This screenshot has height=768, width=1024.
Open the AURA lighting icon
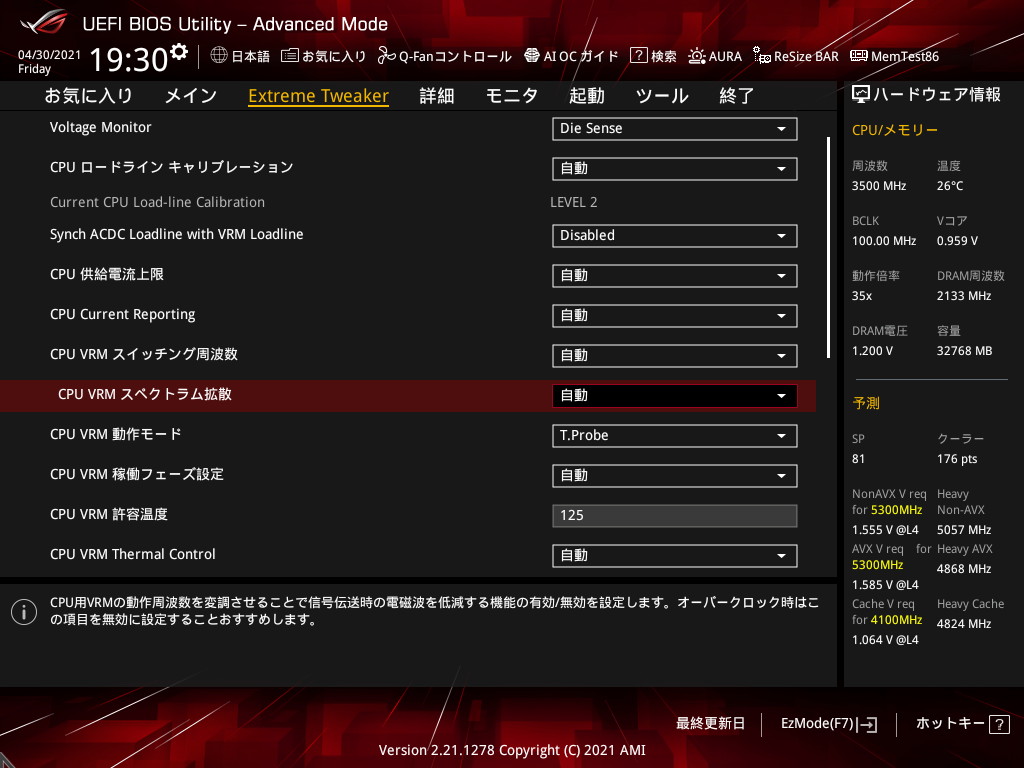point(697,56)
